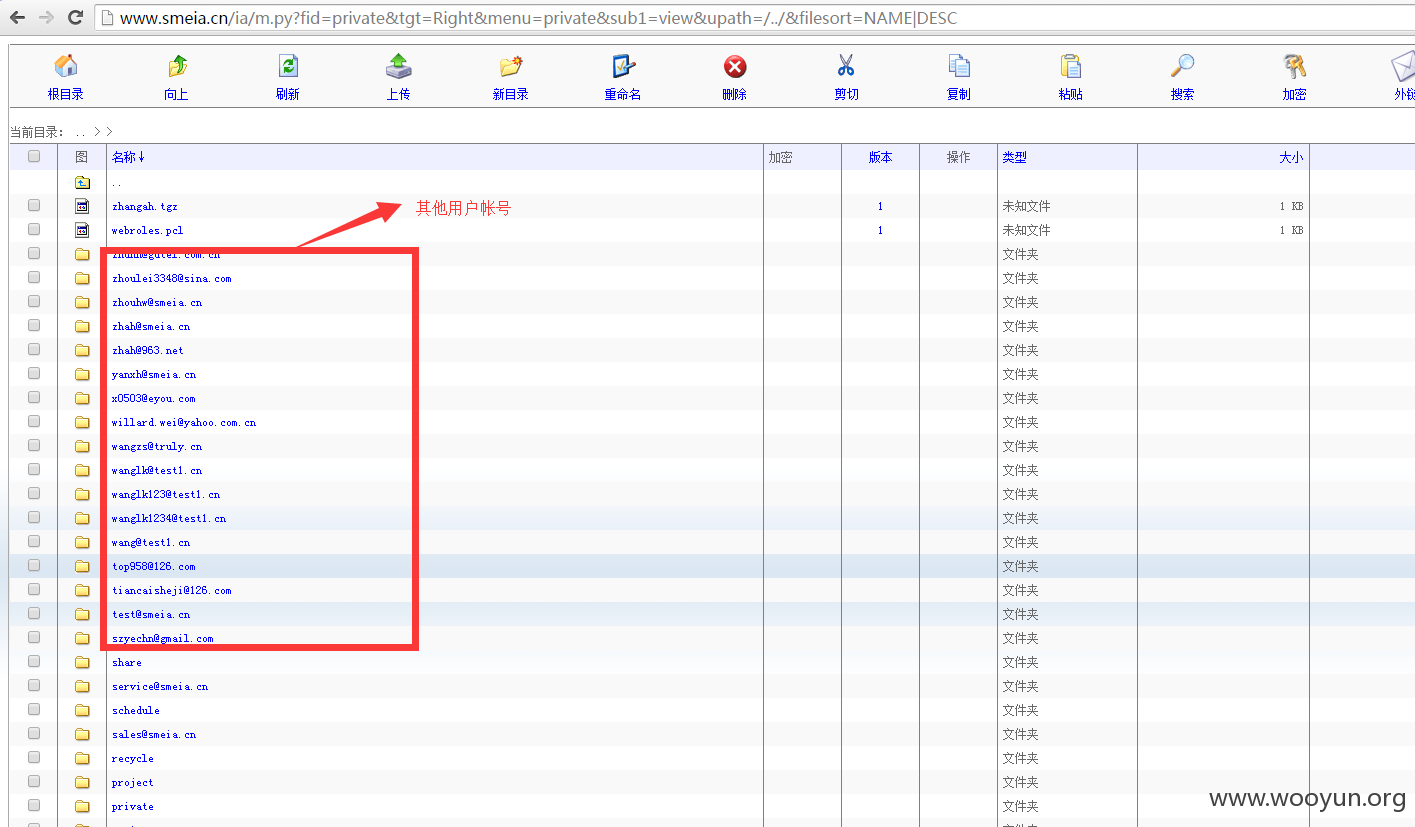The height and width of the screenshot is (827, 1415).
Task: Click folder icon for recycle
Action: 82,758
